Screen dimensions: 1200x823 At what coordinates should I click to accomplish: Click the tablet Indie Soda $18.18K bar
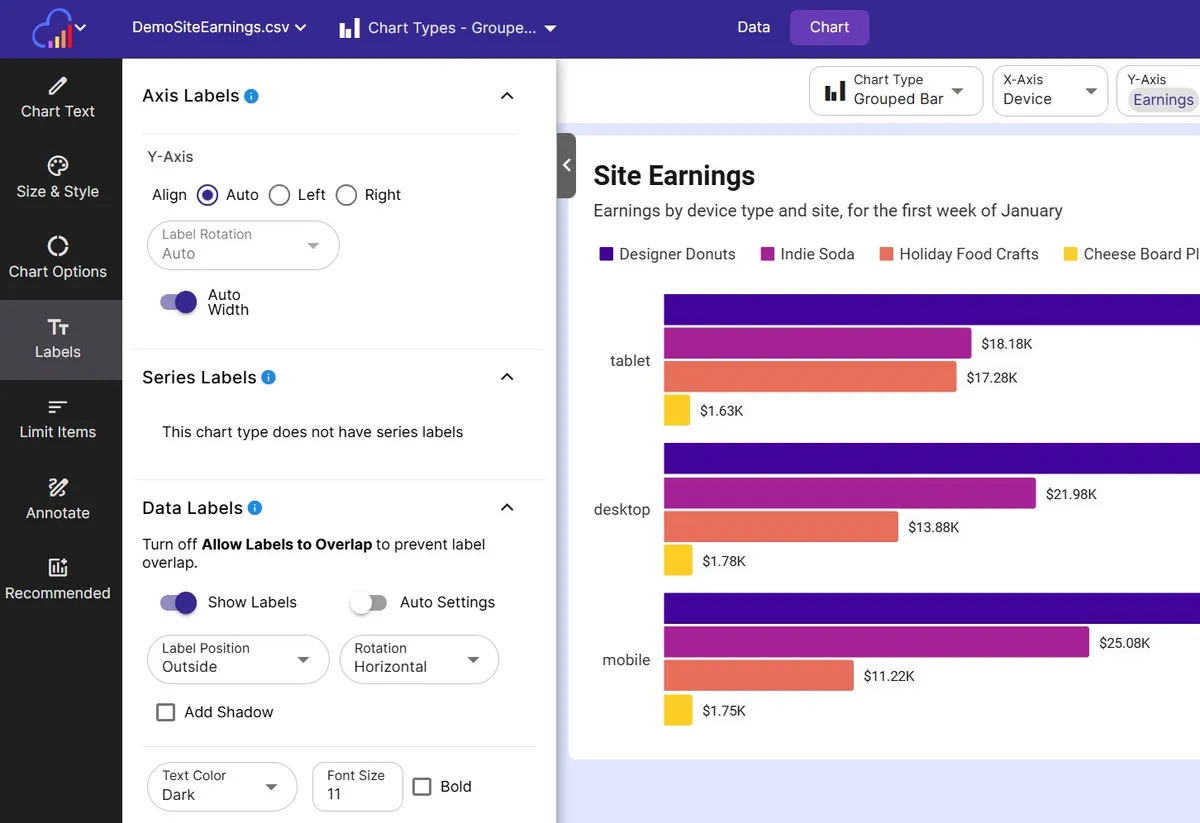tap(818, 343)
